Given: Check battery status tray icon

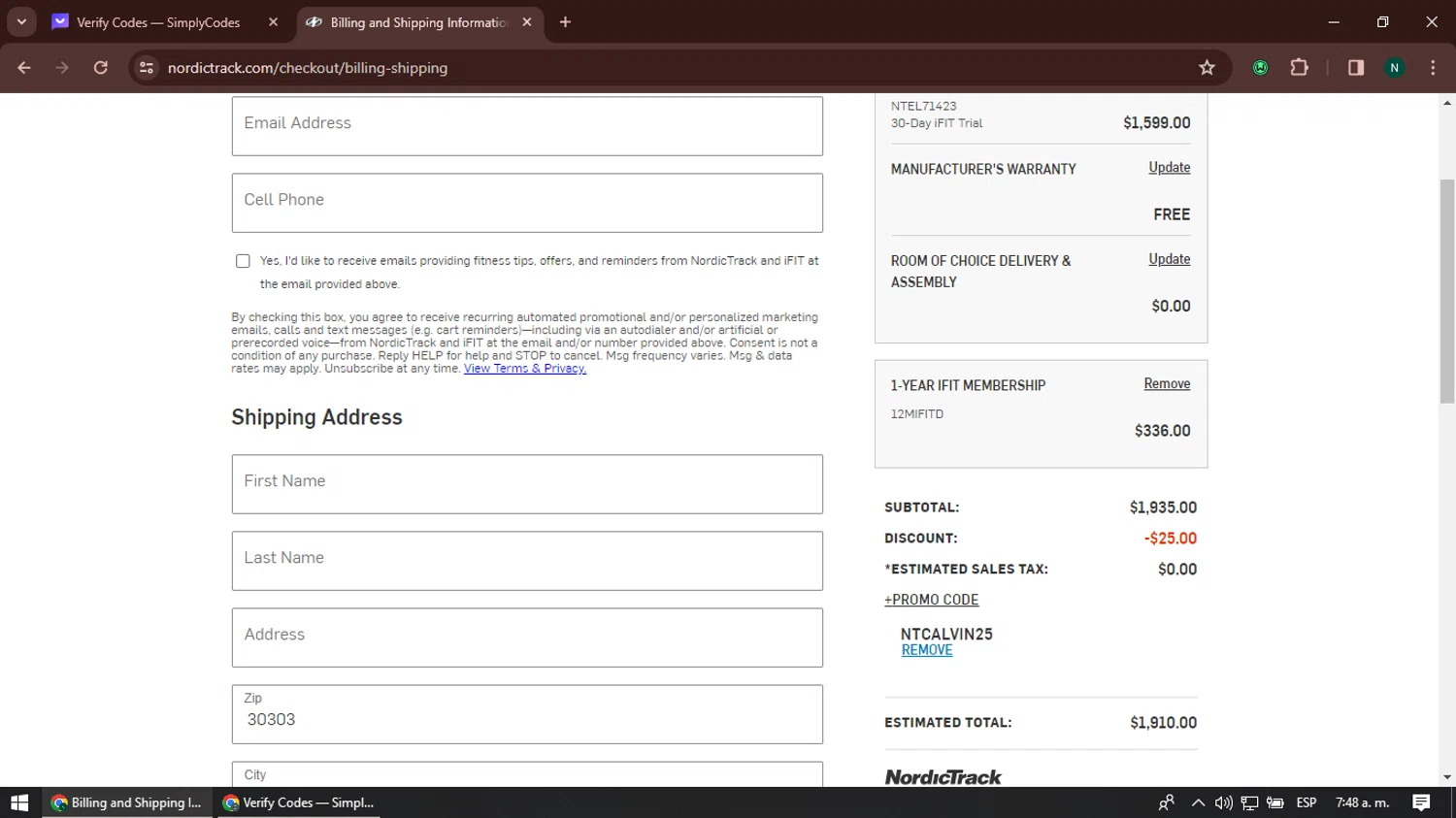Looking at the screenshot, I should [1275, 802].
